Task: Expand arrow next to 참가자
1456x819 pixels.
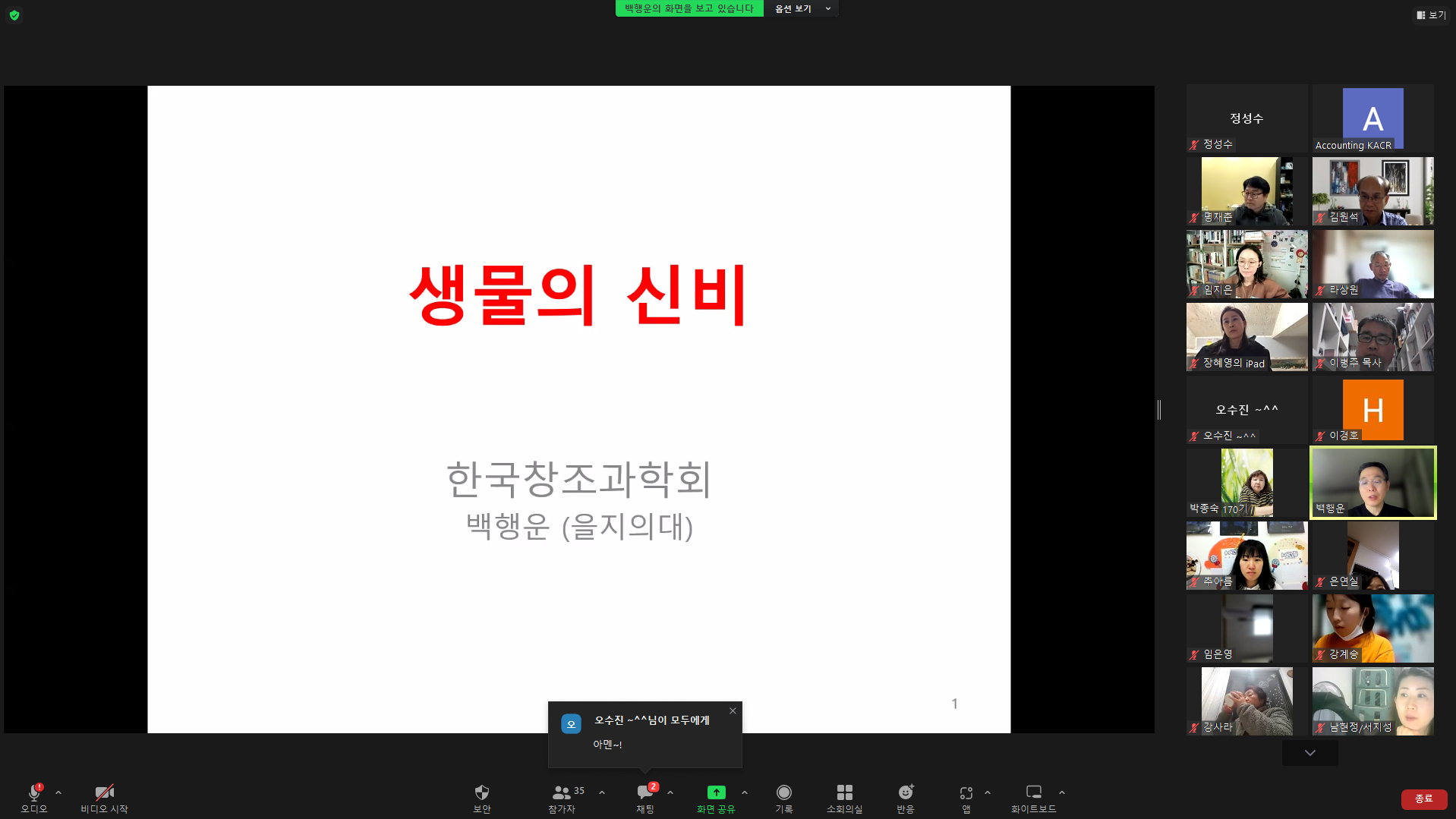Action: (602, 792)
